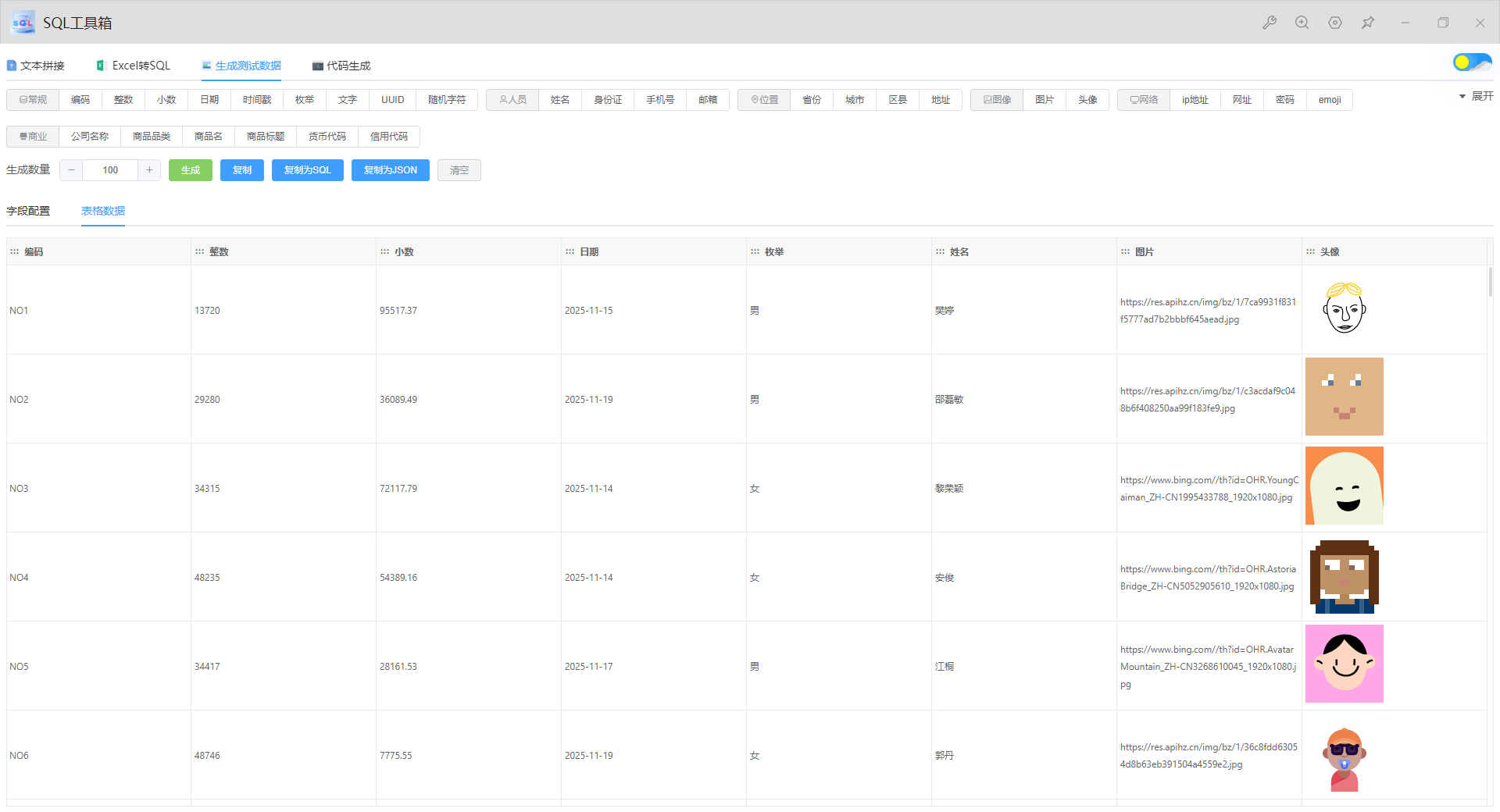
Task: Click the drag handle icon on 编码 column
Action: [x=14, y=251]
